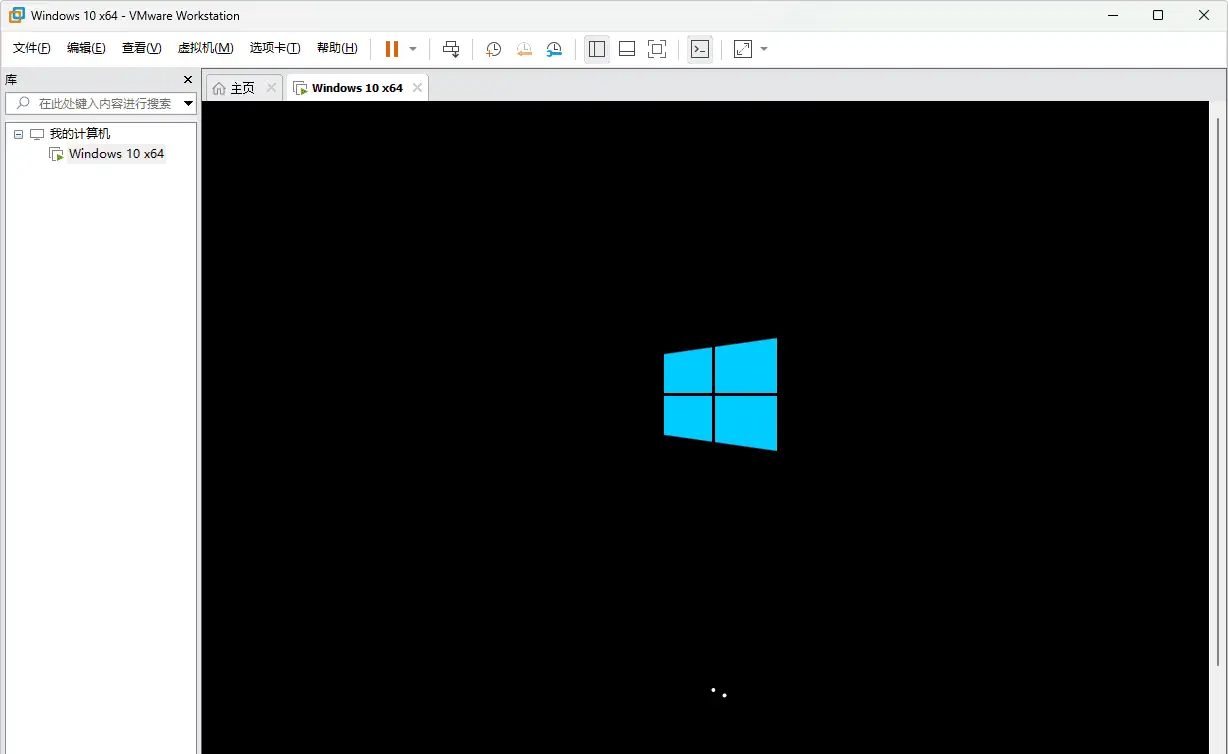This screenshot has height=754, width=1228.
Task: Open the stretch display dropdown arrow
Action: [764, 49]
